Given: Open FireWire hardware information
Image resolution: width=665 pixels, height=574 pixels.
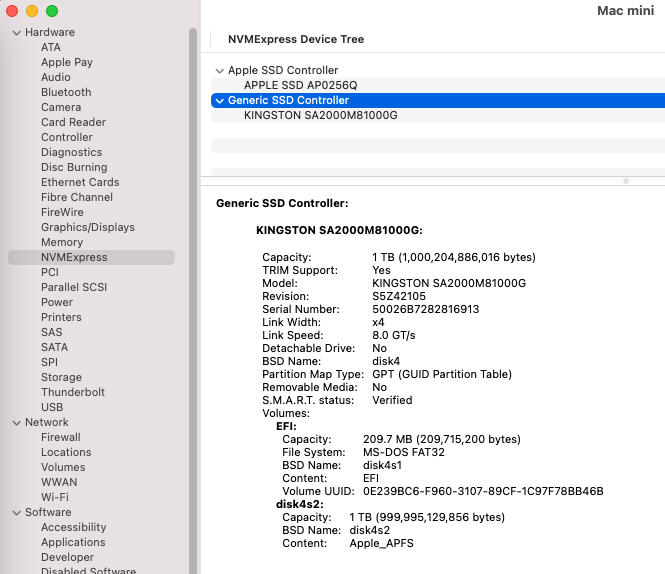Looking at the screenshot, I should tap(62, 212).
